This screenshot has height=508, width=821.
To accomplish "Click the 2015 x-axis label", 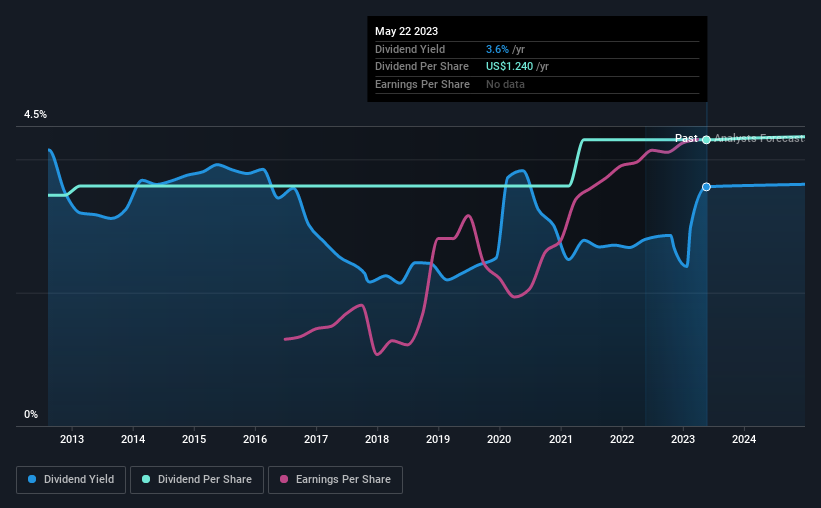I will (x=194, y=439).
